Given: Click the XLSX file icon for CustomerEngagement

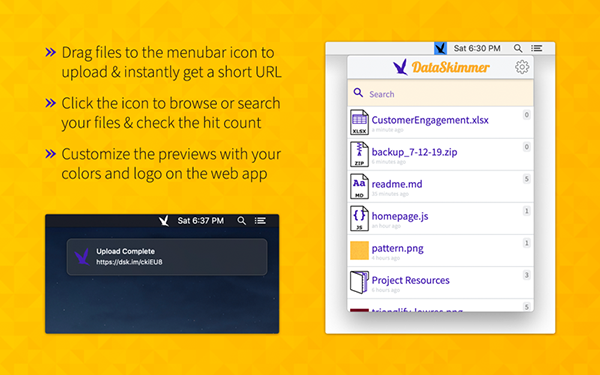Looking at the screenshot, I should coord(359,122).
